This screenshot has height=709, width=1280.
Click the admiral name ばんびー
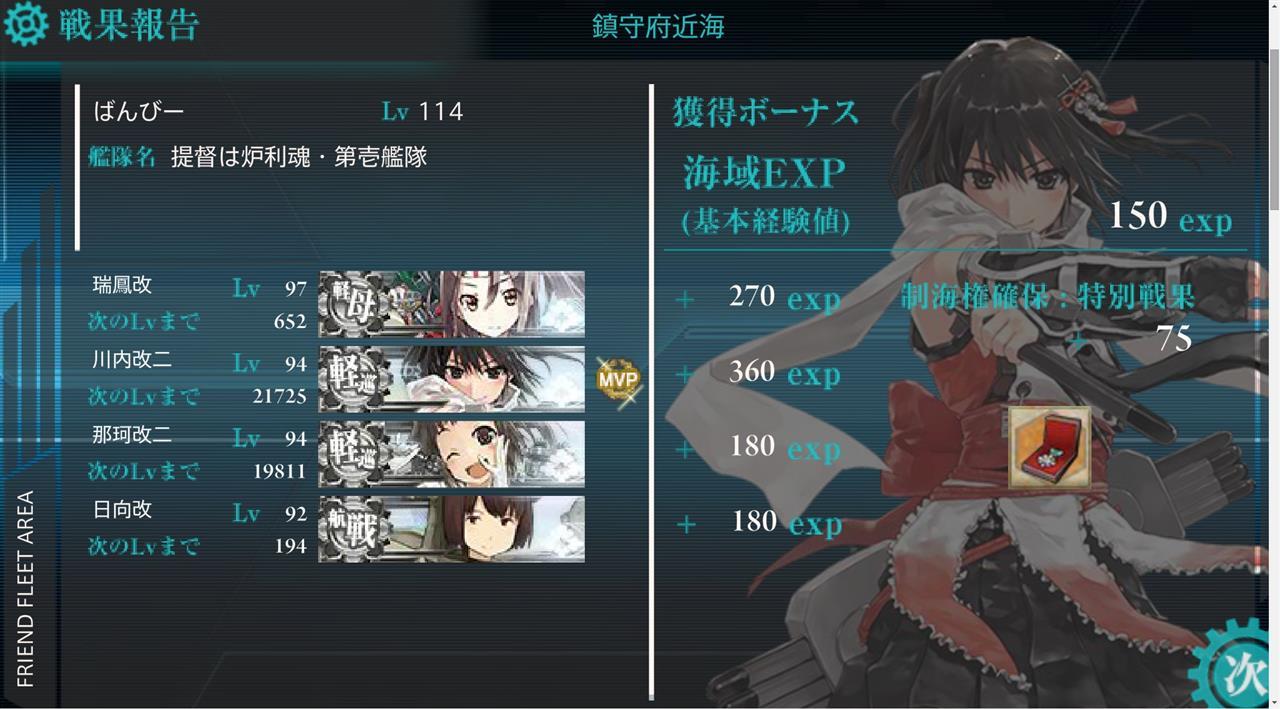(x=139, y=111)
